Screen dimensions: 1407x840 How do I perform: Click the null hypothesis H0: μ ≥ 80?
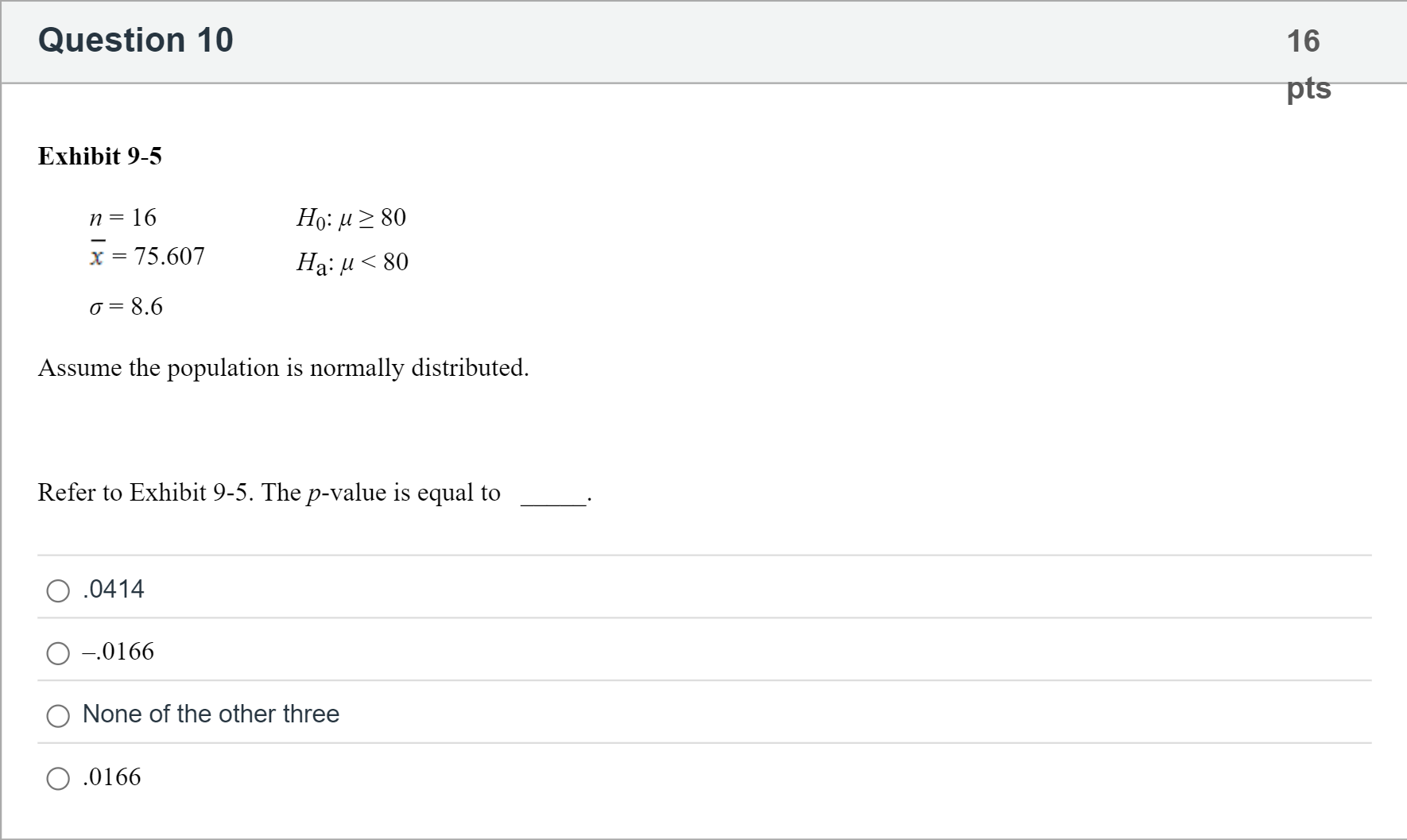351,218
